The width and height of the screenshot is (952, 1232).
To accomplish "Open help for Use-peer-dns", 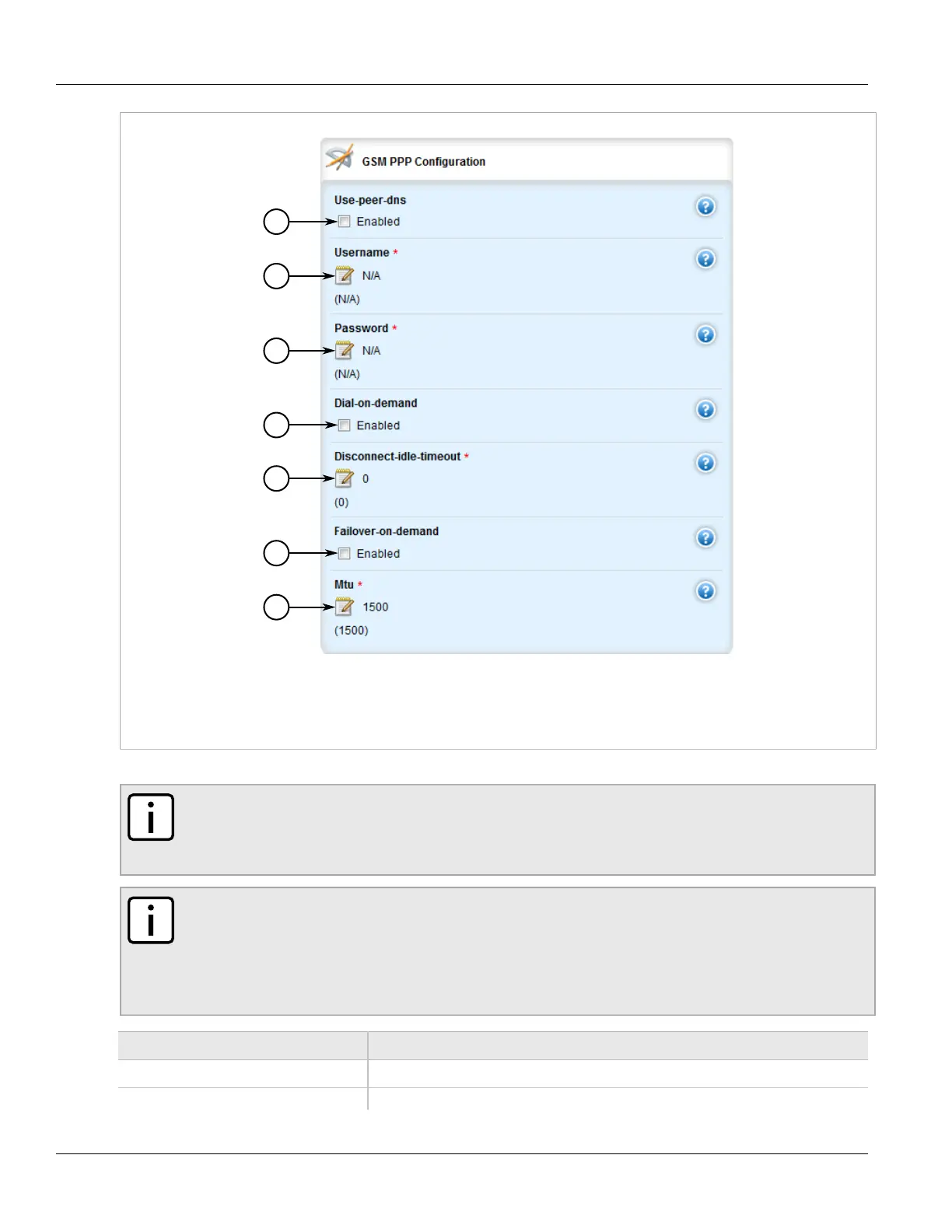I will (x=705, y=207).
